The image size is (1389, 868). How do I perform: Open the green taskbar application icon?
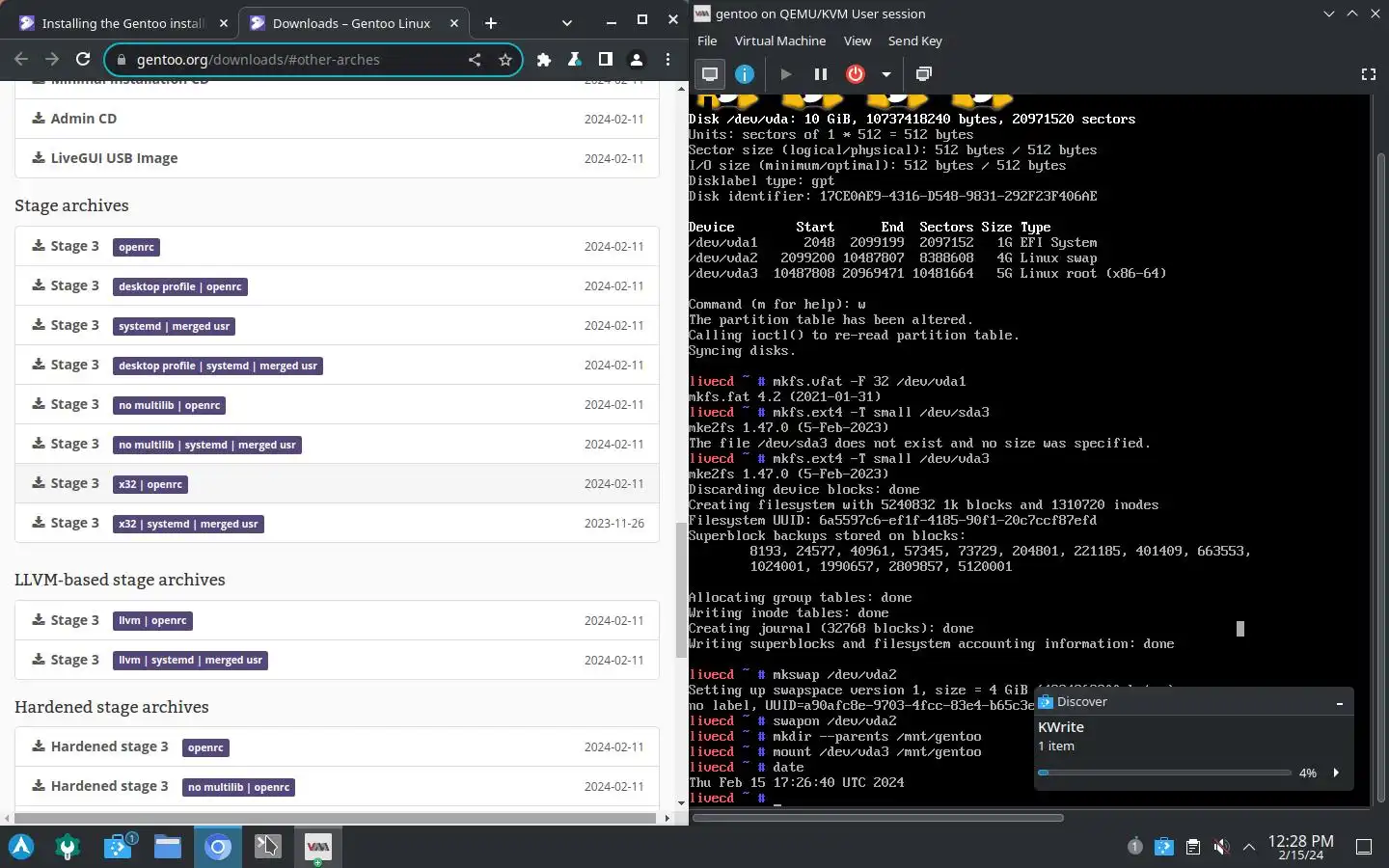[x=68, y=847]
